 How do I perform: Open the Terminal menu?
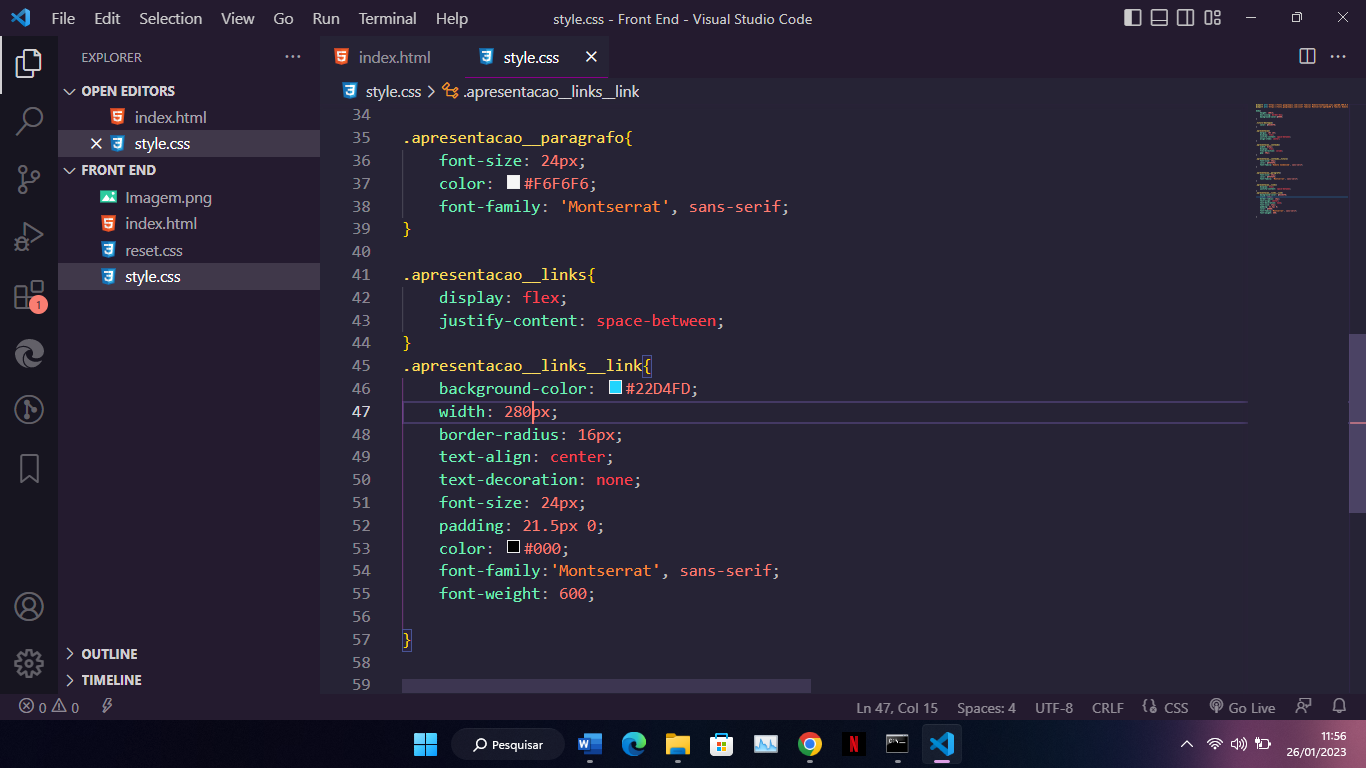pos(388,18)
